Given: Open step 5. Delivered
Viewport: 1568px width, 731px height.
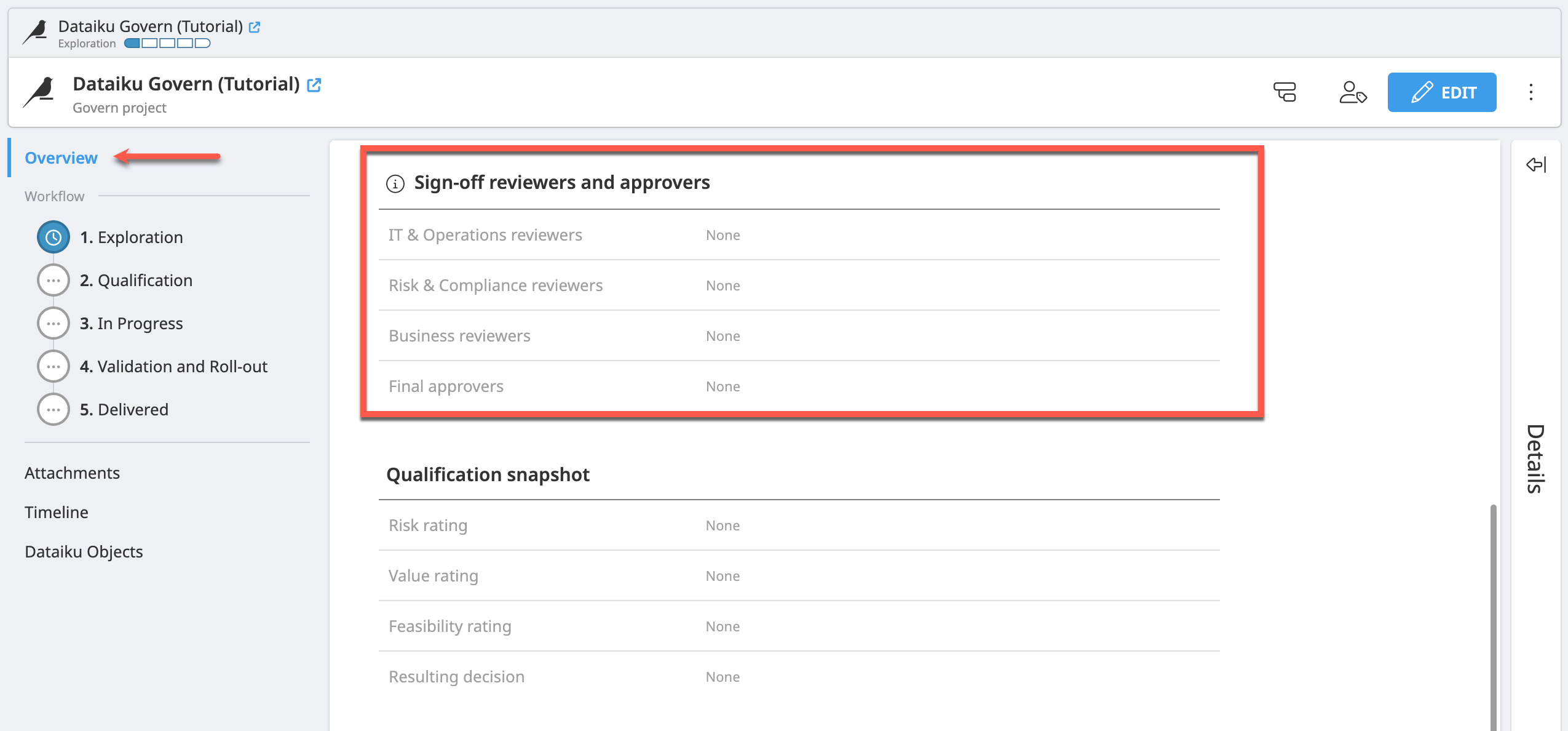Looking at the screenshot, I should point(124,410).
